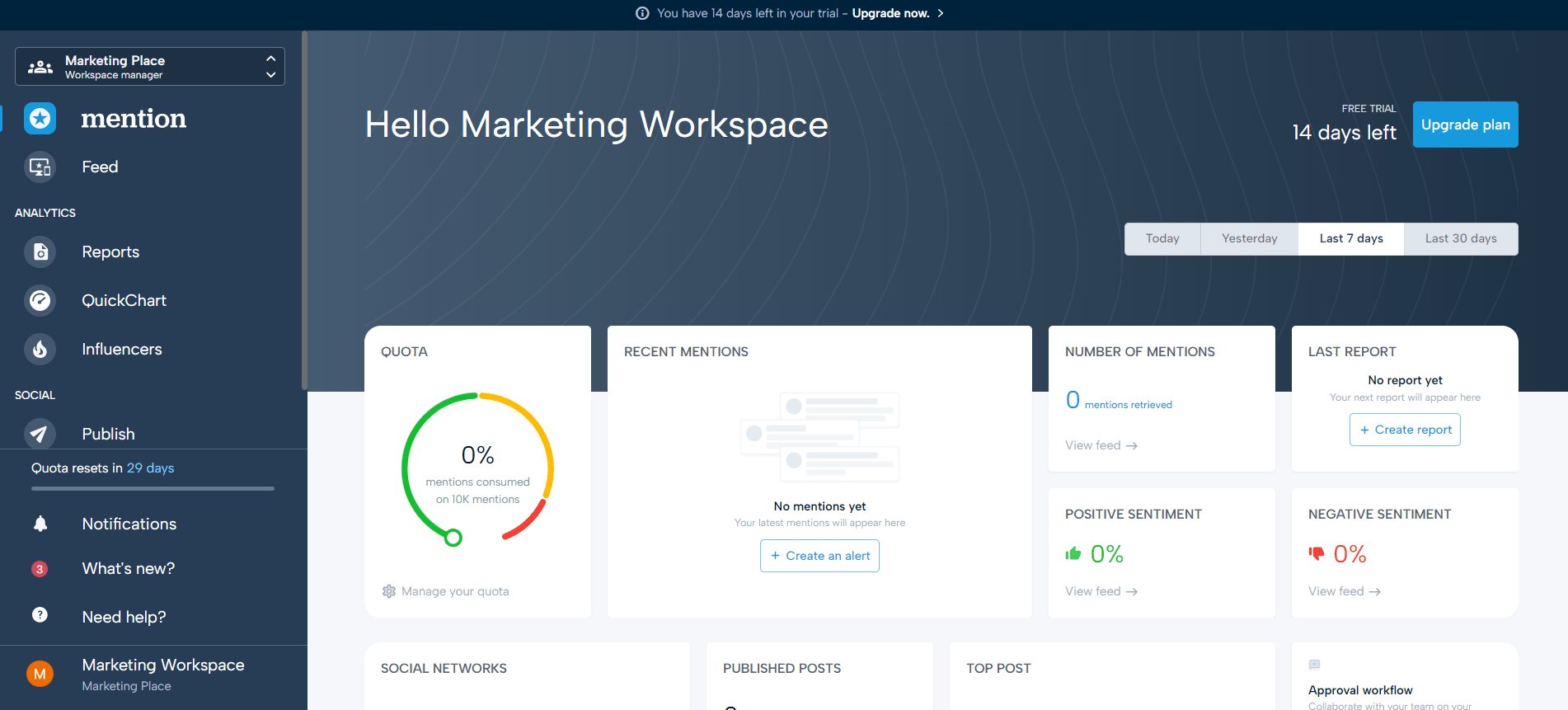Select the Yesterday time range tab

(x=1249, y=238)
